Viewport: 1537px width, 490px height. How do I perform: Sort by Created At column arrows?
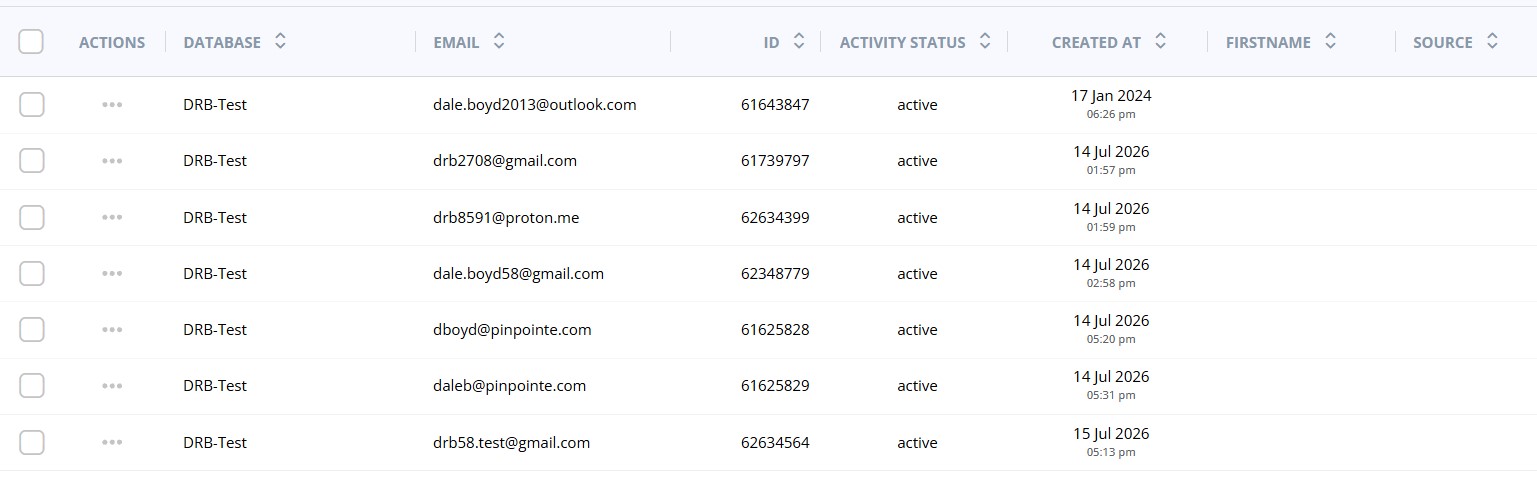pyautogui.click(x=1160, y=42)
